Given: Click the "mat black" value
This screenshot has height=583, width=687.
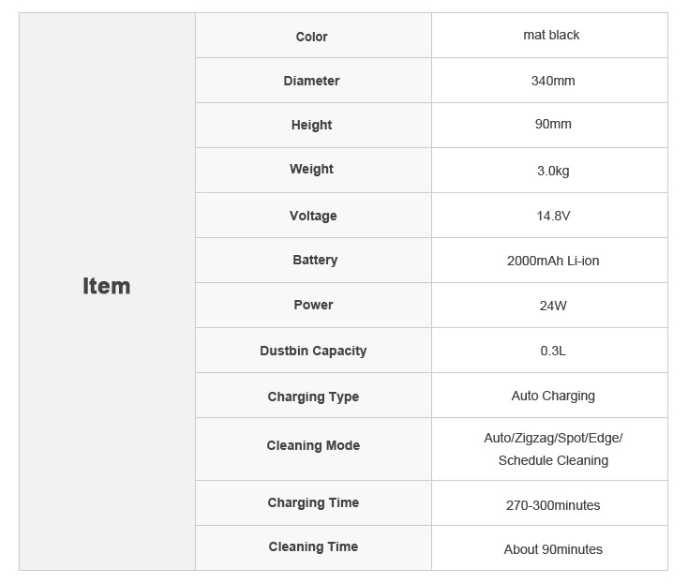Looking at the screenshot, I should (551, 35).
